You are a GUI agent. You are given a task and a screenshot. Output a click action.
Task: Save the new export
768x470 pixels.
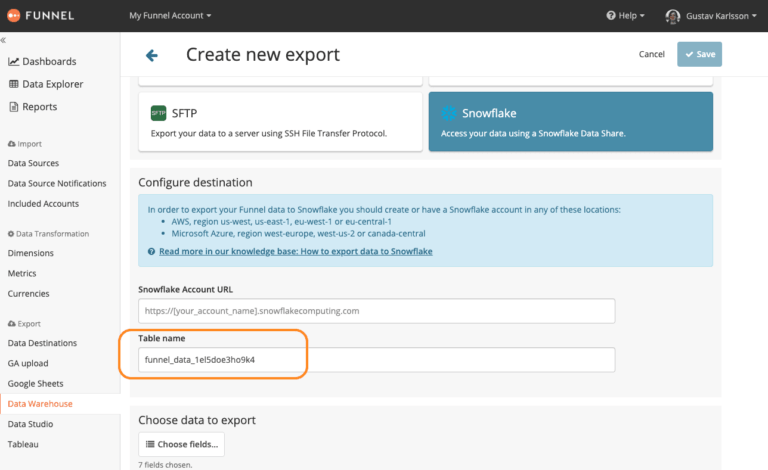699,54
